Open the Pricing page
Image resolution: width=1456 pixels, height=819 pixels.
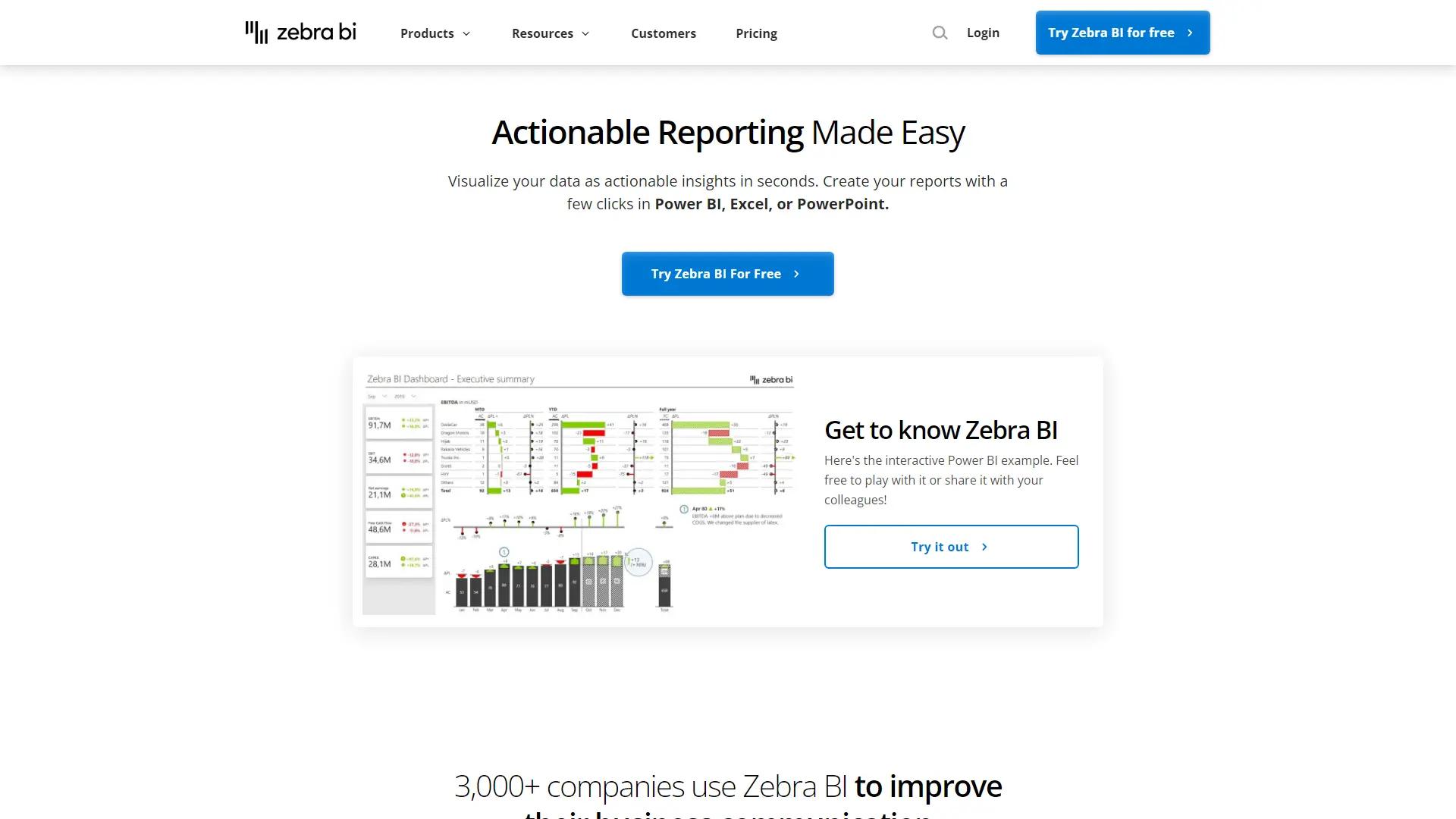[756, 33]
